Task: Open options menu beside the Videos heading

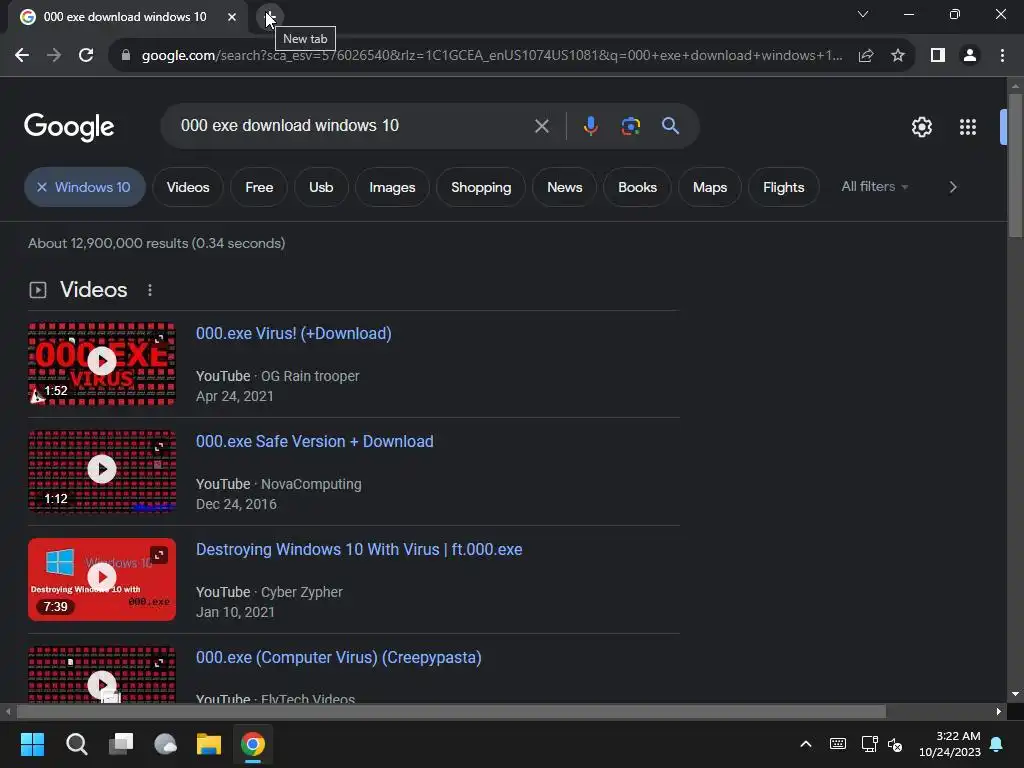Action: (x=150, y=290)
